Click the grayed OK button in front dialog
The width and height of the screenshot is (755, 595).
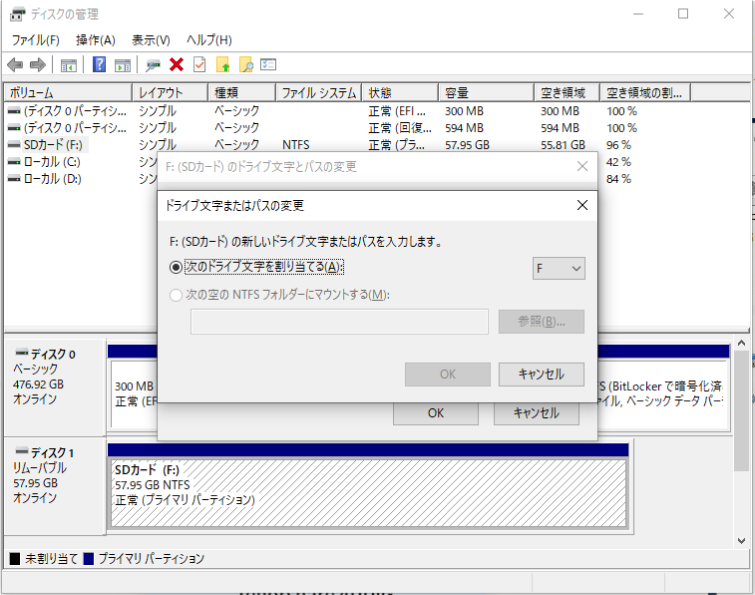click(x=448, y=374)
